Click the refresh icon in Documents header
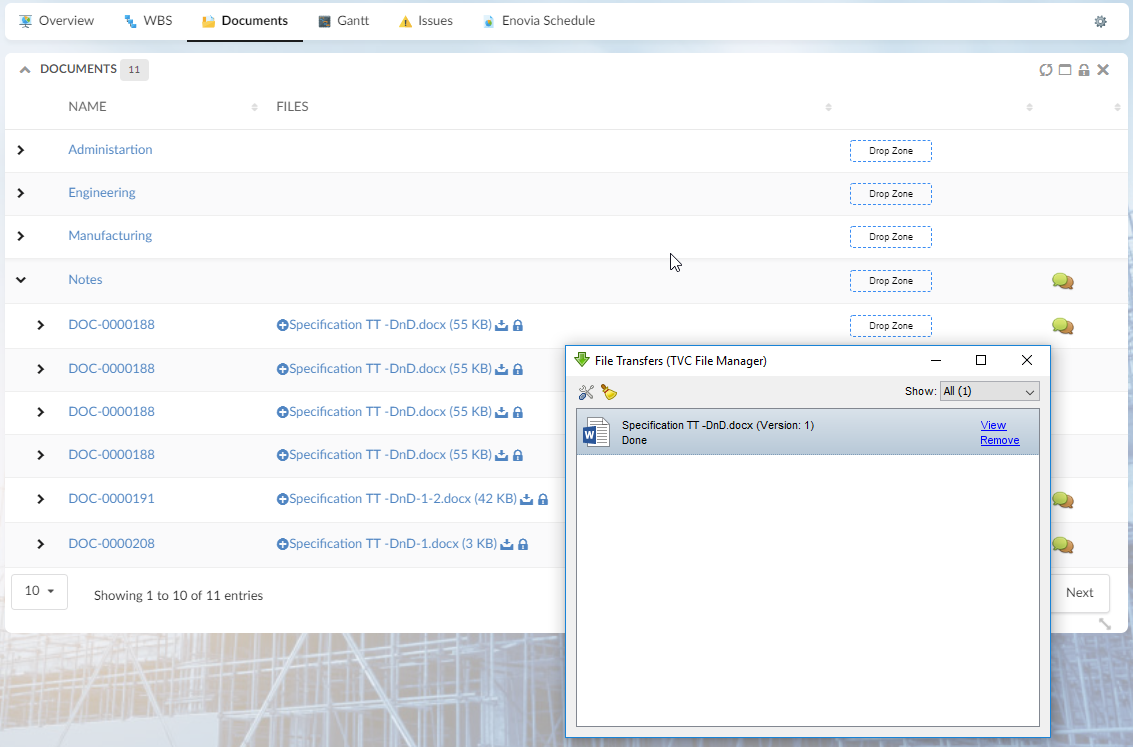The height and width of the screenshot is (747, 1133). click(1046, 70)
